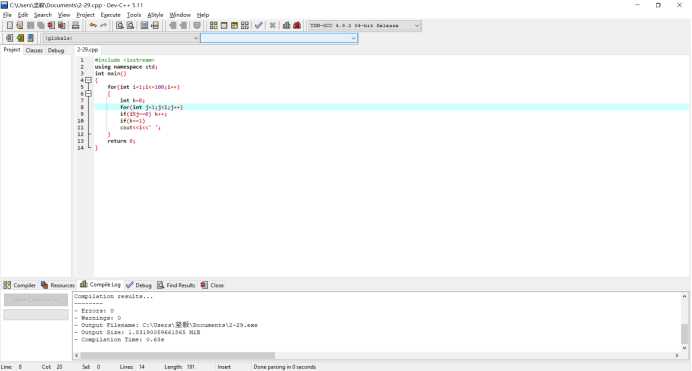
Task: Collapse the for-loop fold on line 6
Action: tap(88, 94)
